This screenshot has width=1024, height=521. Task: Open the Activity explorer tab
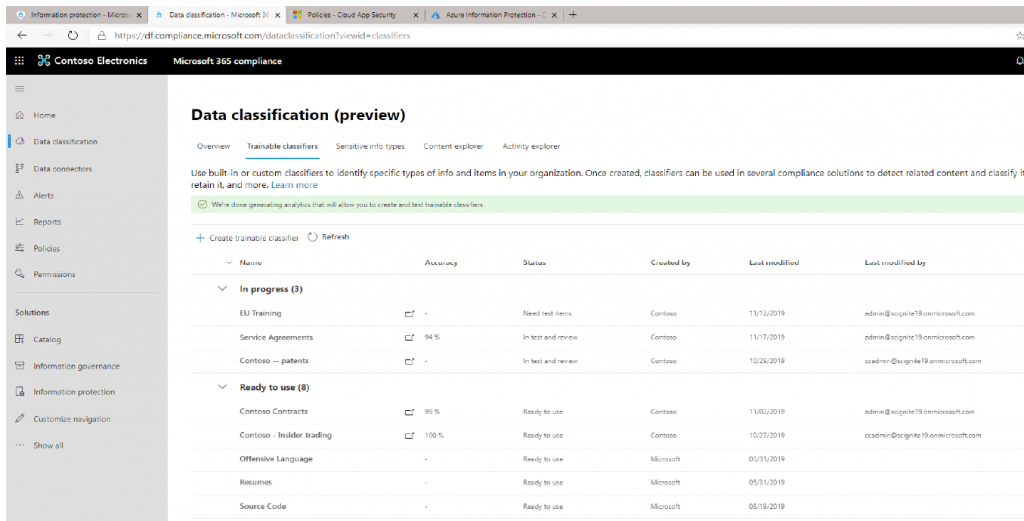(531, 146)
